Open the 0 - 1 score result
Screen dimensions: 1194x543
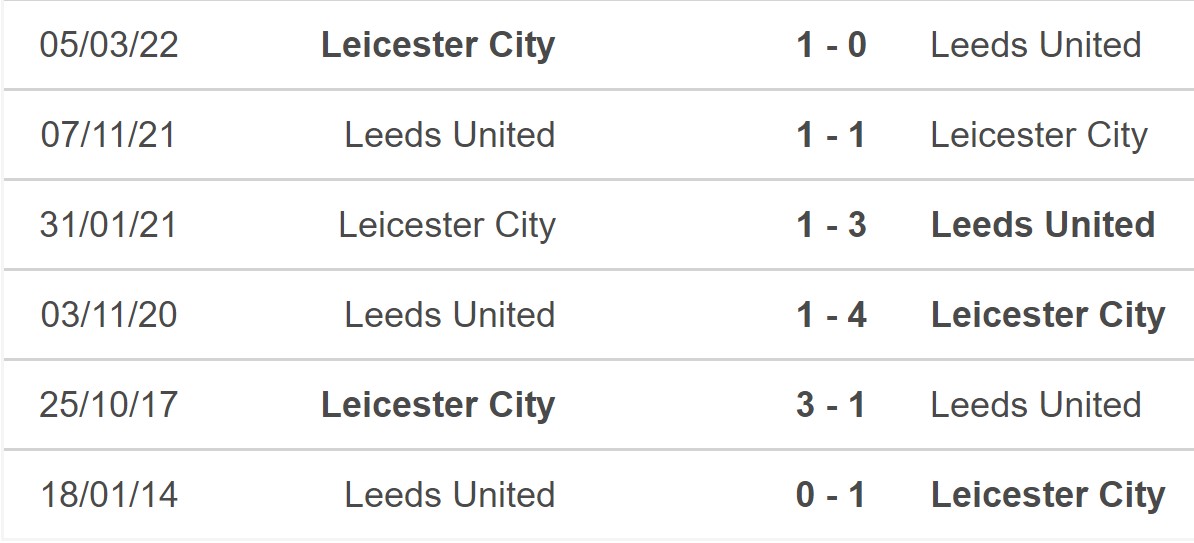click(831, 495)
